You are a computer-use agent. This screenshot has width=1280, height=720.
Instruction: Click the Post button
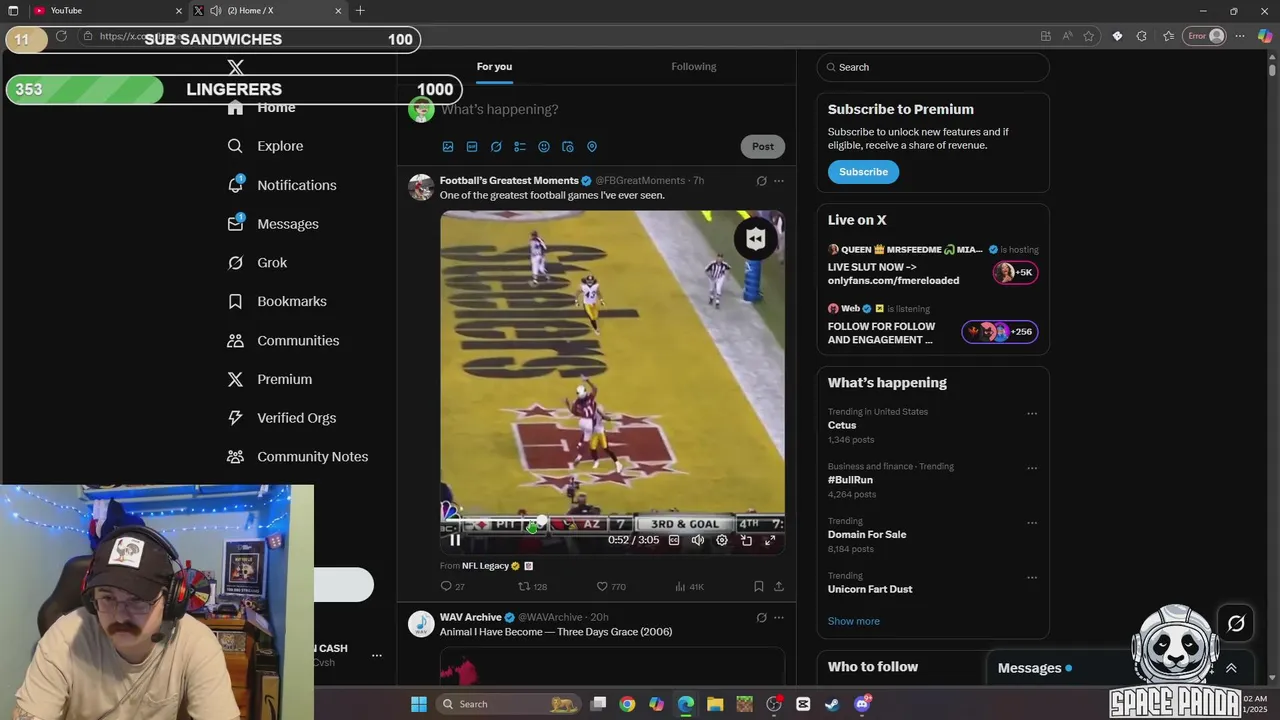pos(763,147)
